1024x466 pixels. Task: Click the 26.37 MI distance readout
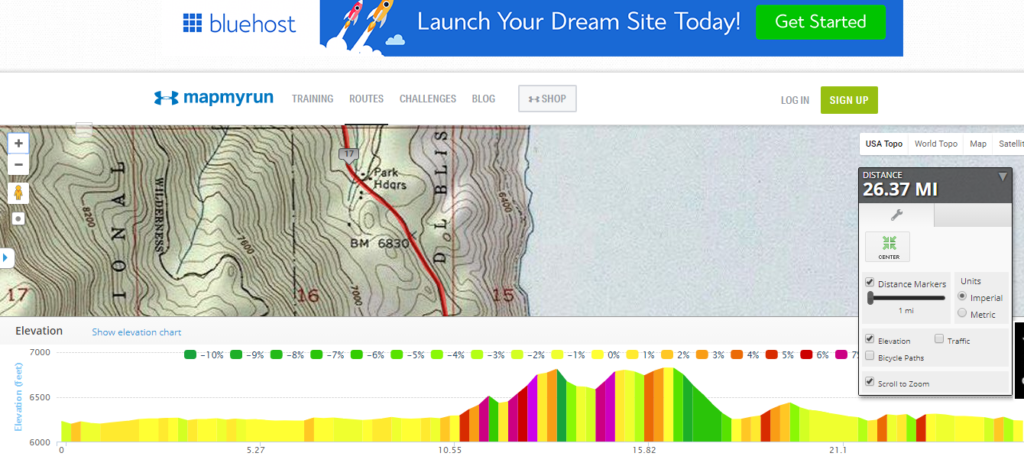[900, 190]
